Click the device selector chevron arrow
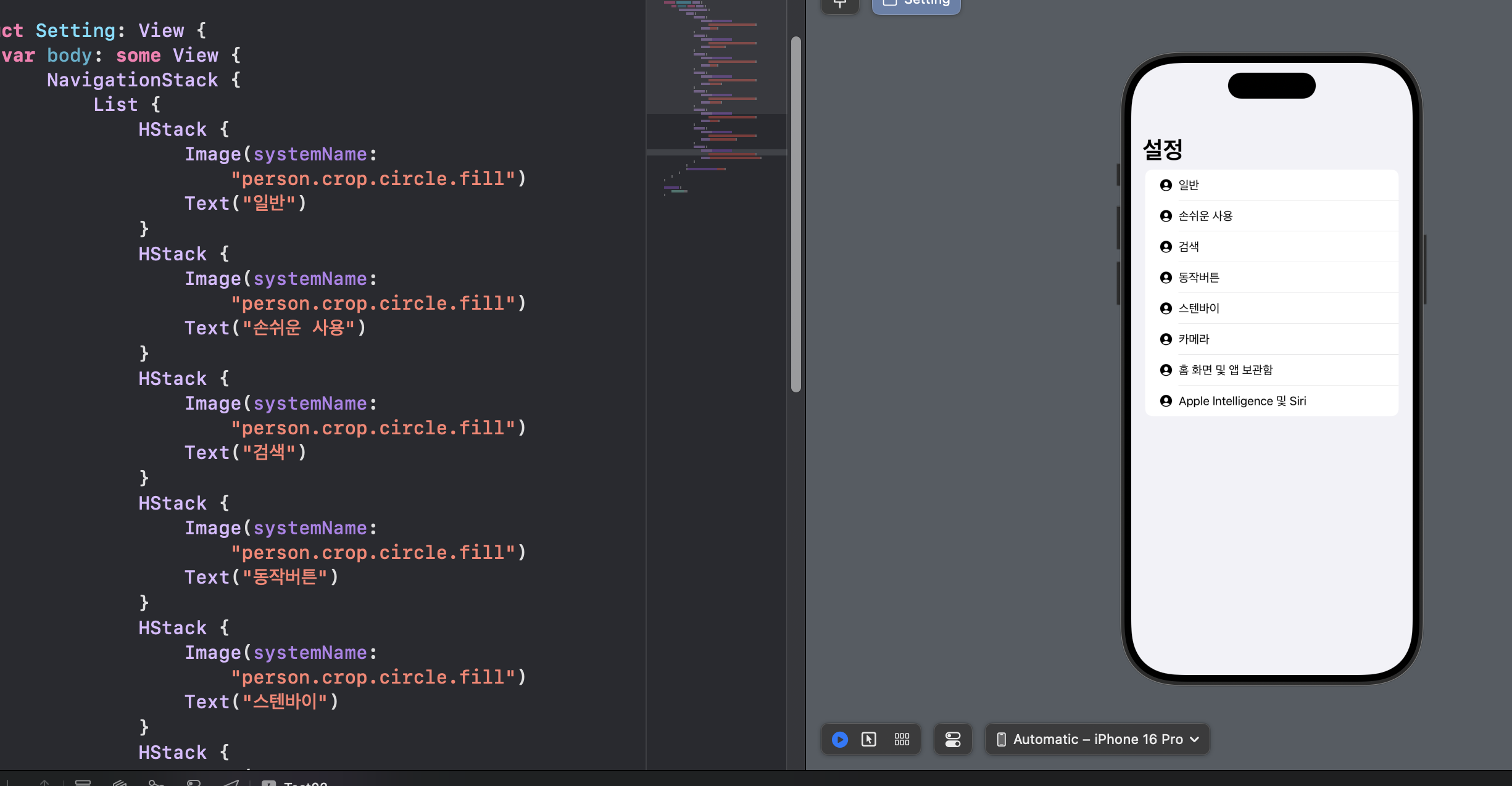Image resolution: width=1512 pixels, height=786 pixels. pyautogui.click(x=1195, y=739)
